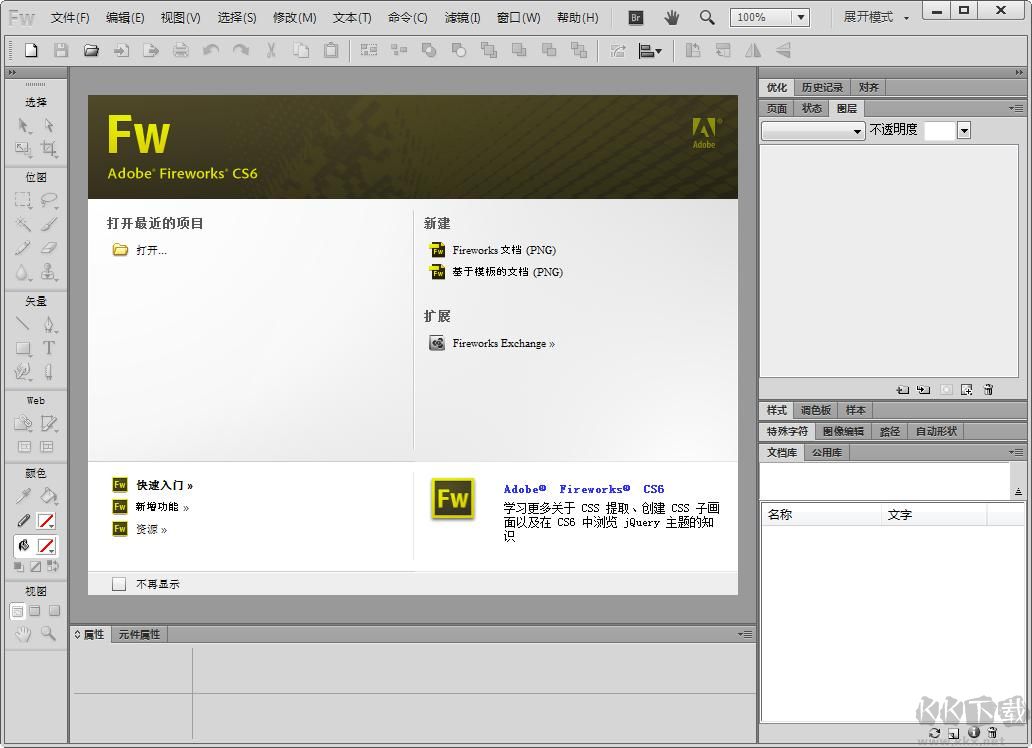Launch Adobe Bridge from the menu bar
The height and width of the screenshot is (748, 1032).
tap(634, 17)
